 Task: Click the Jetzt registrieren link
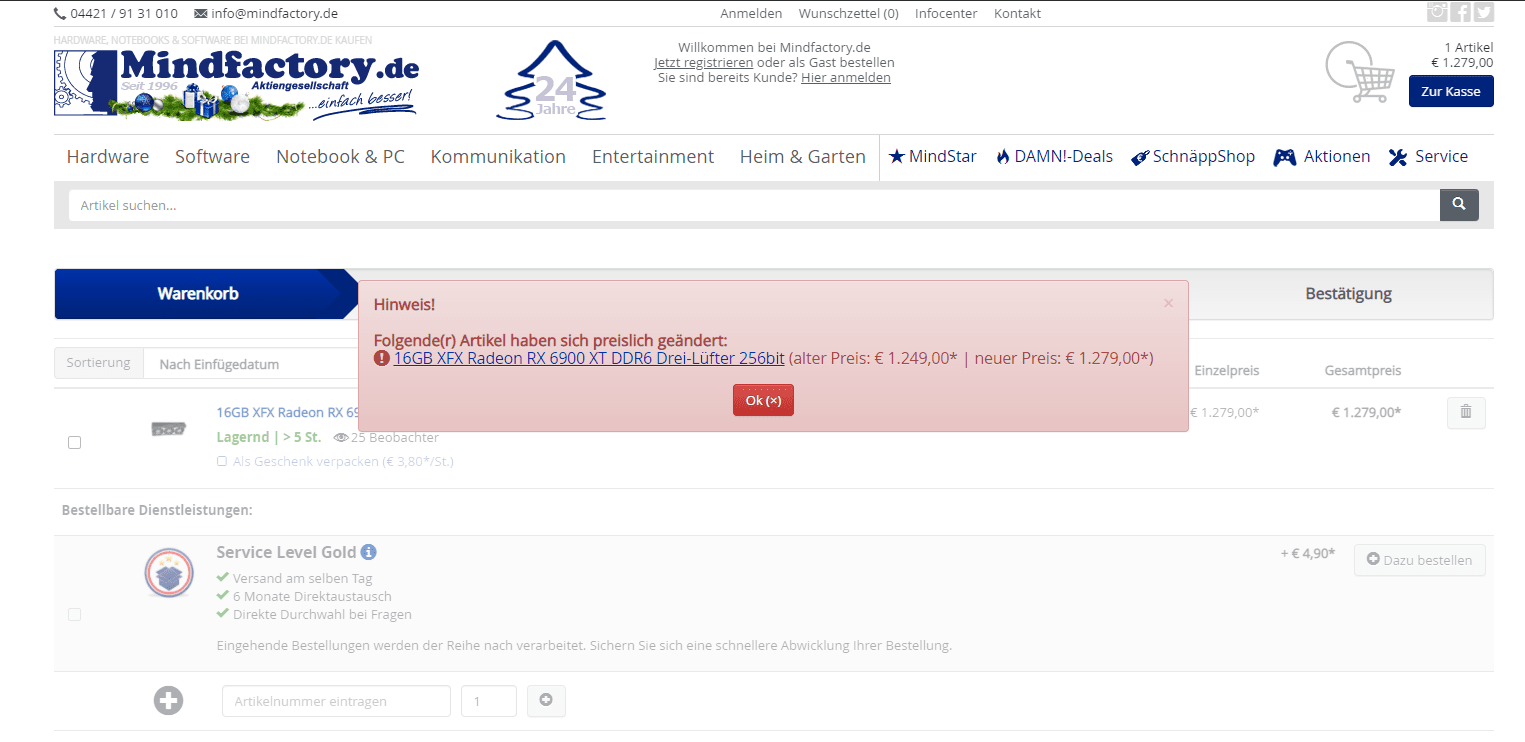pyautogui.click(x=703, y=62)
